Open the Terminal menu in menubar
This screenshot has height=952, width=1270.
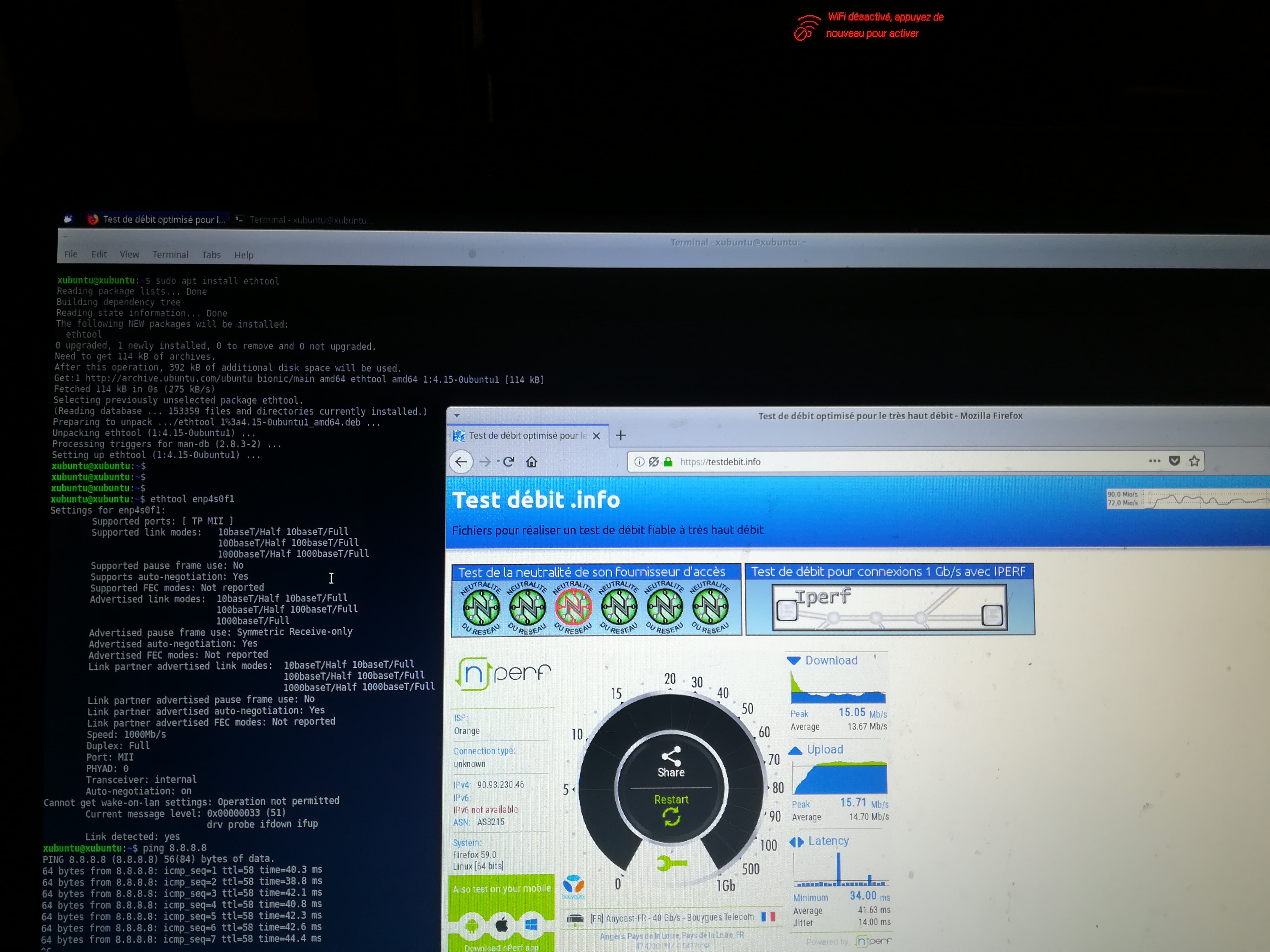point(170,255)
